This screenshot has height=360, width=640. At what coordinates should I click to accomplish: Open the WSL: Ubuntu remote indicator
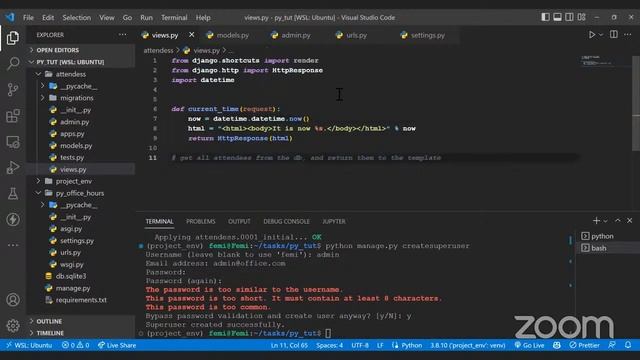point(29,345)
